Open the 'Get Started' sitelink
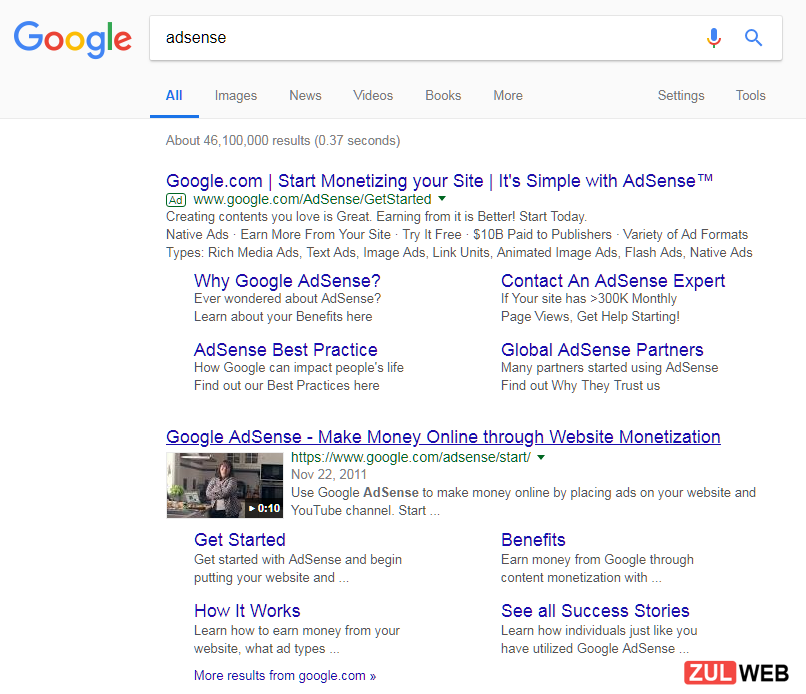 point(240,540)
